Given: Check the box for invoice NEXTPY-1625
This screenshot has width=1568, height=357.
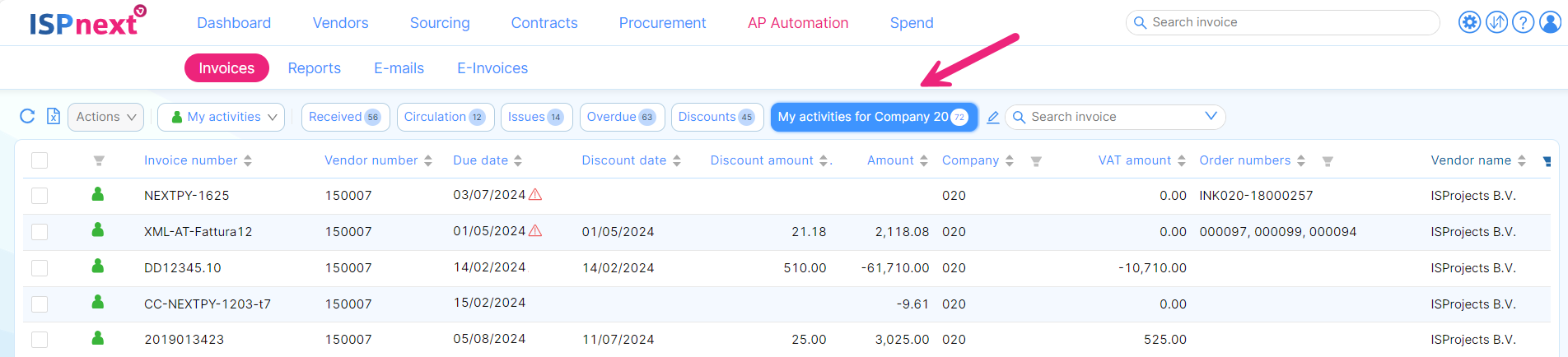Looking at the screenshot, I should pos(40,196).
